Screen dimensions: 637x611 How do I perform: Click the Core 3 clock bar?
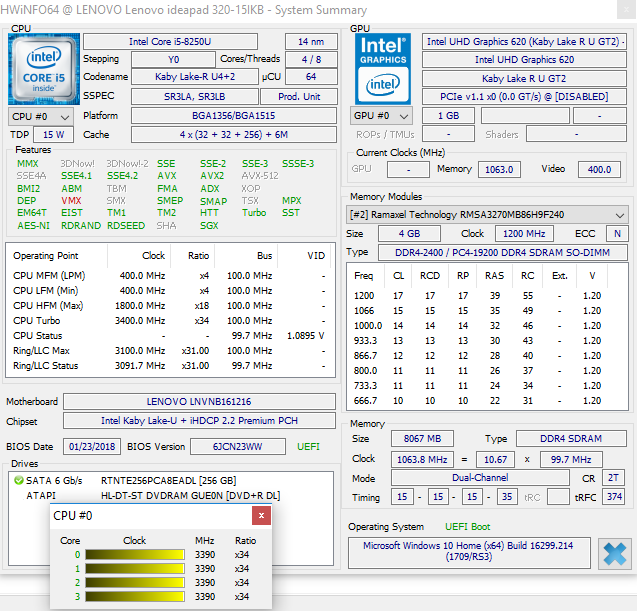click(x=135, y=596)
